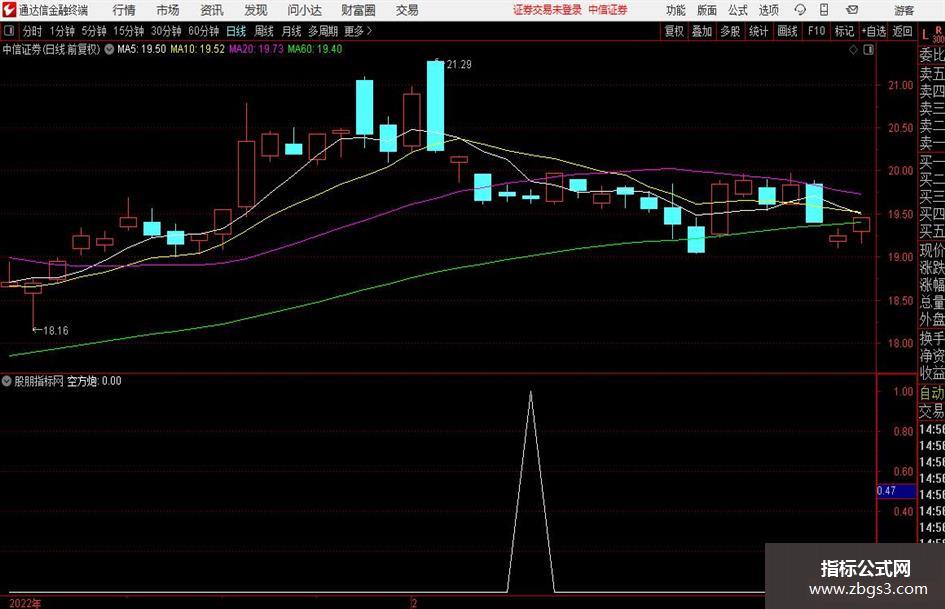Click the MA60: 19.40 indicator value
945x609 pixels.
(315, 49)
